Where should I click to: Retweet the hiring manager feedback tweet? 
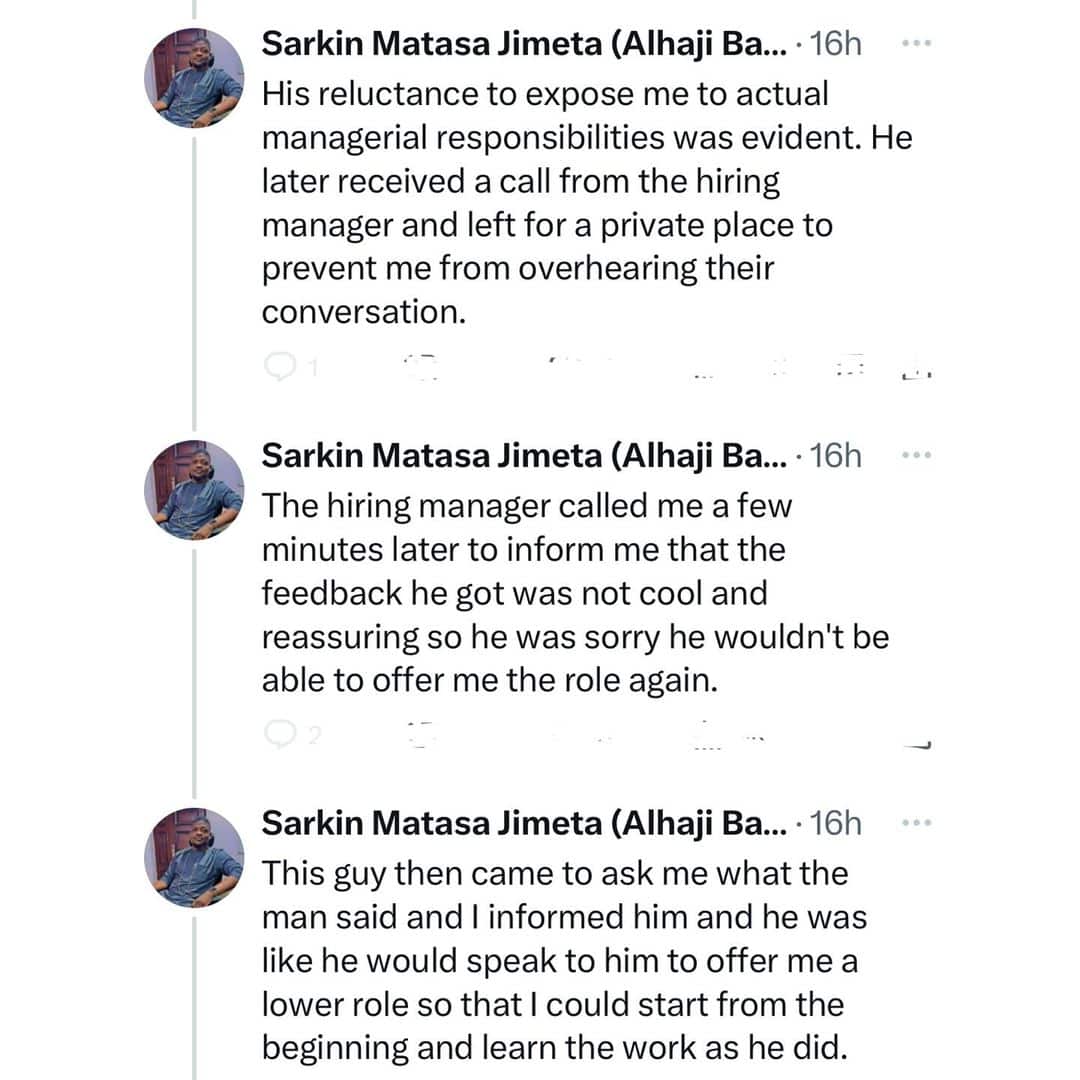tap(424, 736)
